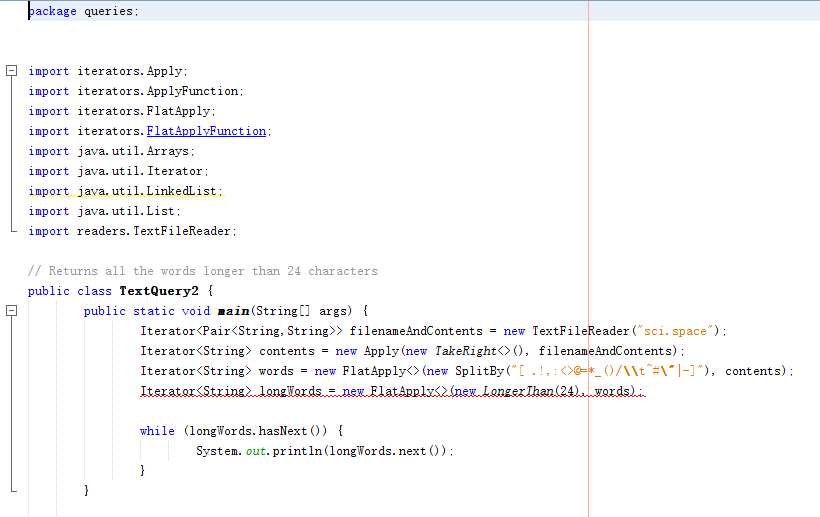Viewport: 820px width, 517px height.
Task: Click 'import java.util.List;' line
Action: (104, 211)
